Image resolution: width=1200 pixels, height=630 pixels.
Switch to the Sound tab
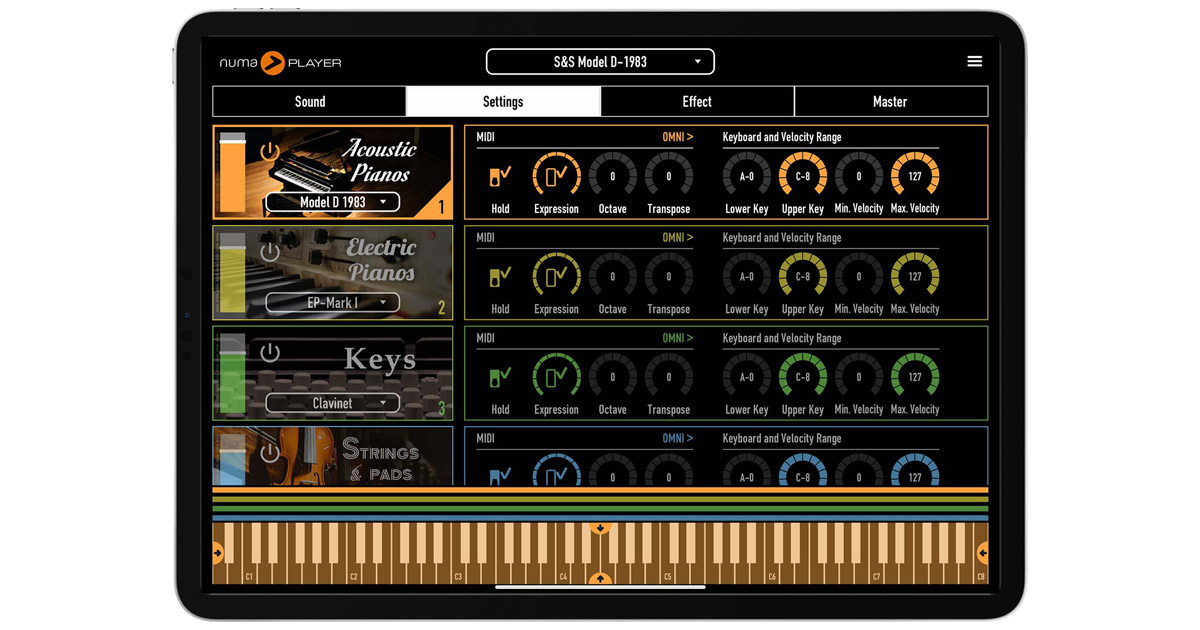point(310,102)
